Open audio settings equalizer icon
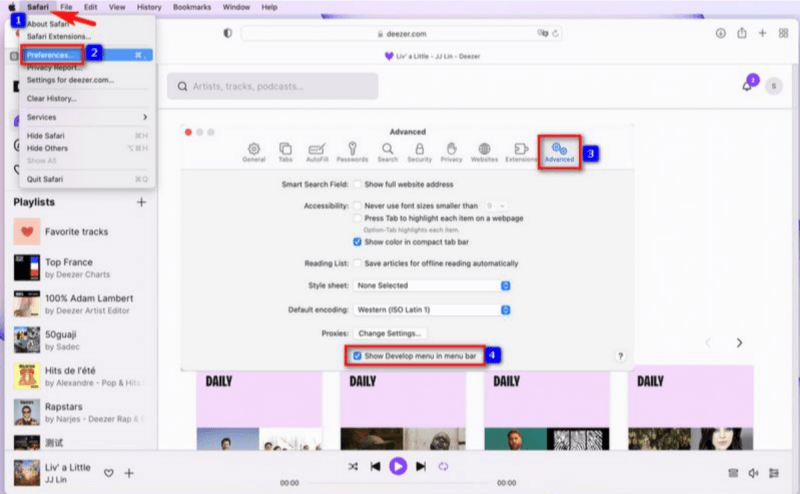 click(x=773, y=473)
